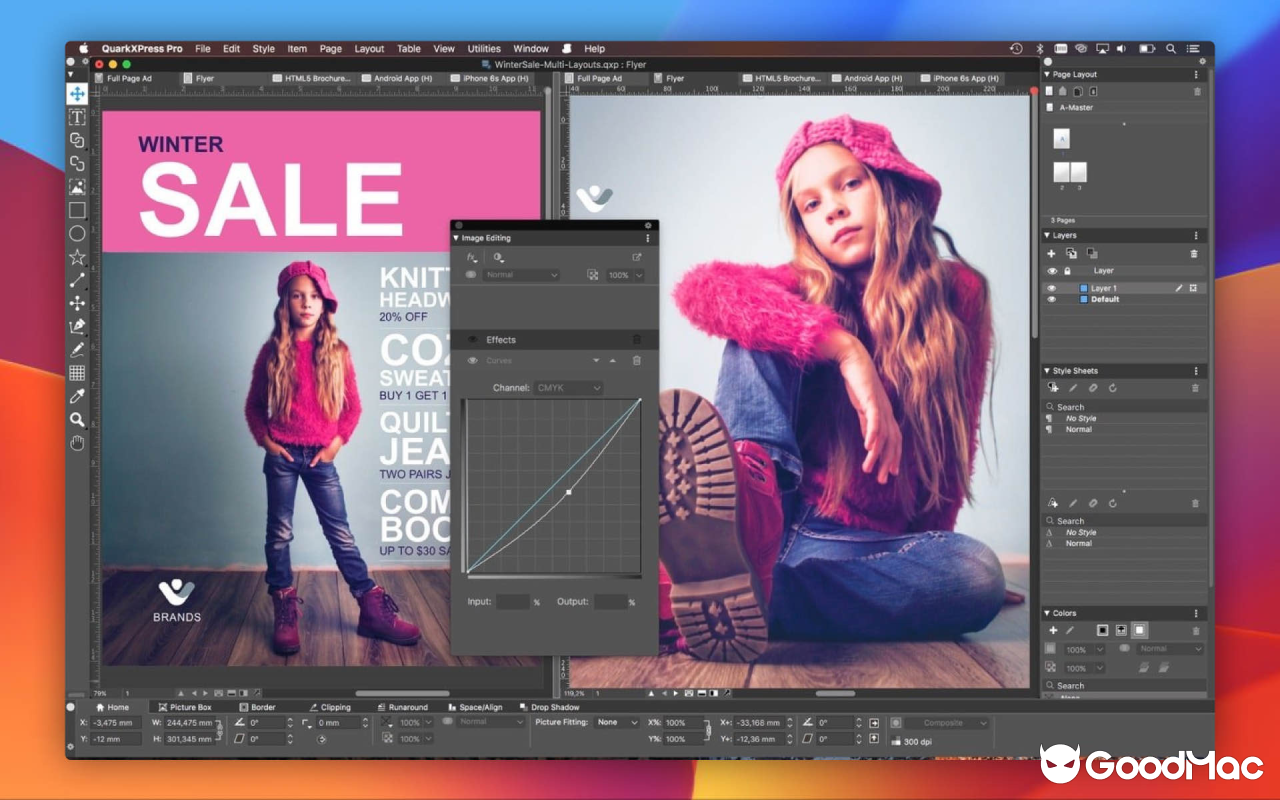1280x800 pixels.
Task: Select the Text Content tool
Action: (x=77, y=116)
